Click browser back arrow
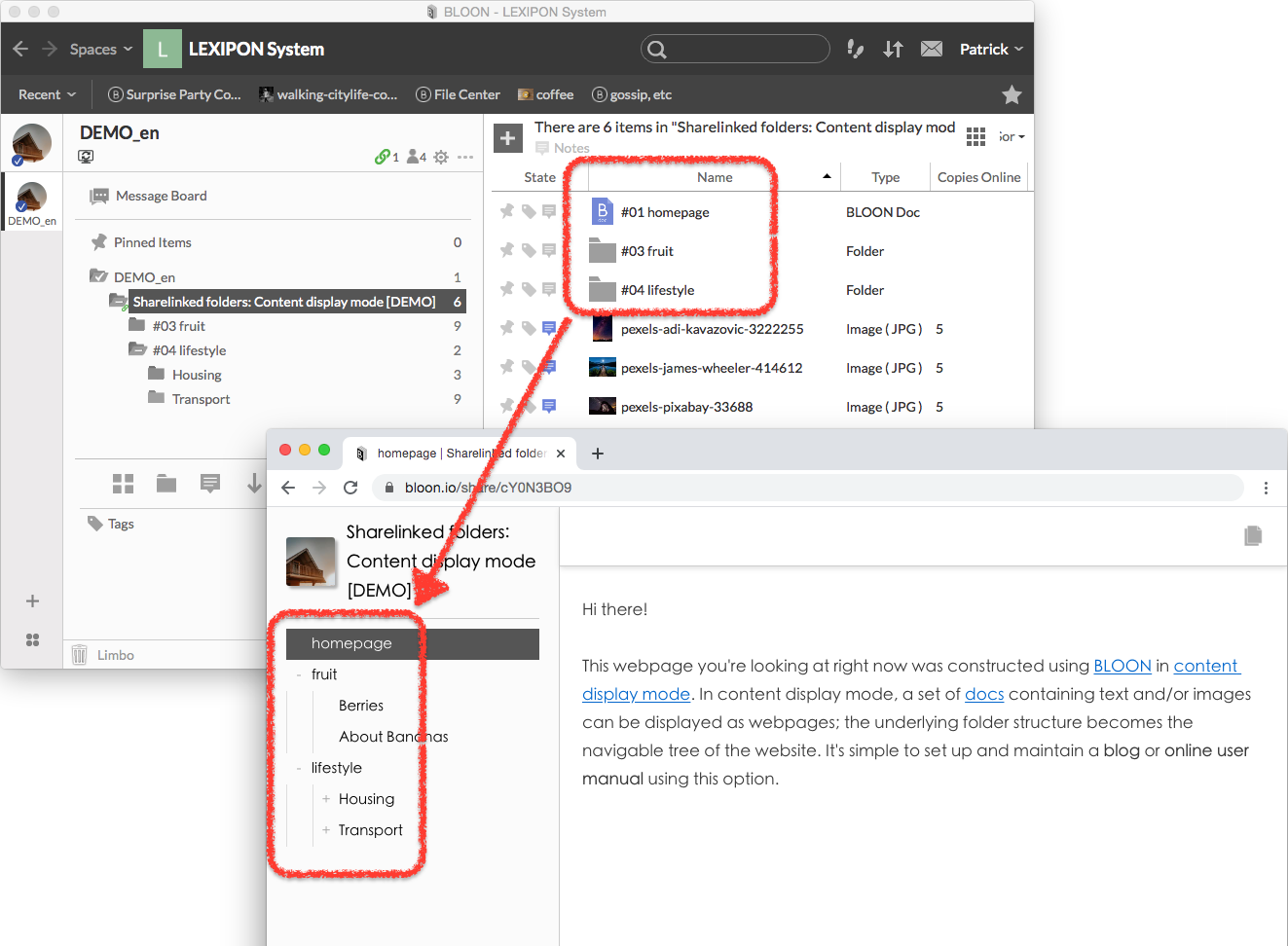 coord(288,488)
